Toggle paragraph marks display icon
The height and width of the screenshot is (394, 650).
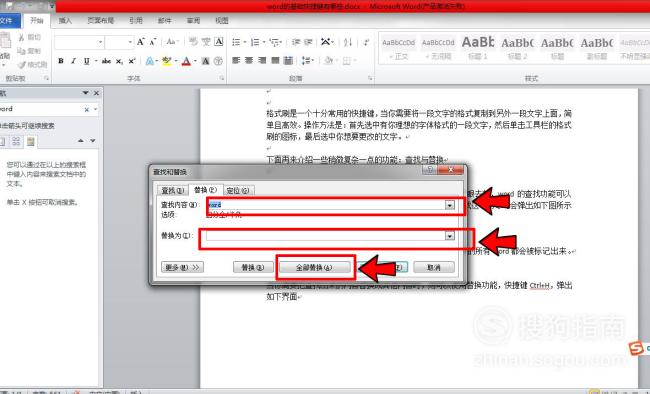[366, 42]
